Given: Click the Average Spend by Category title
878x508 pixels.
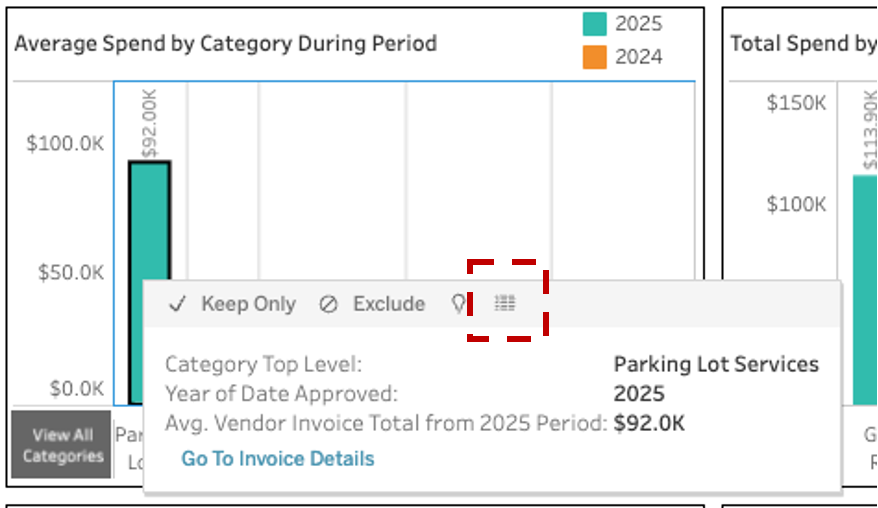Looking at the screenshot, I should 226,44.
